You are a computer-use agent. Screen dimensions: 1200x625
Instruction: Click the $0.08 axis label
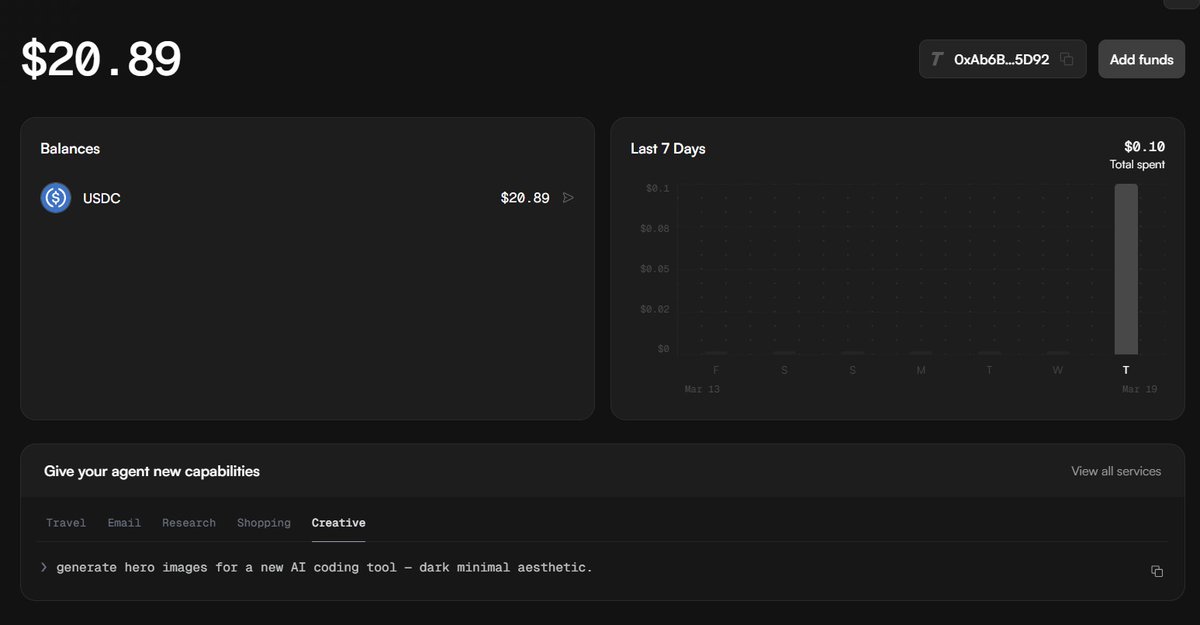point(653,229)
